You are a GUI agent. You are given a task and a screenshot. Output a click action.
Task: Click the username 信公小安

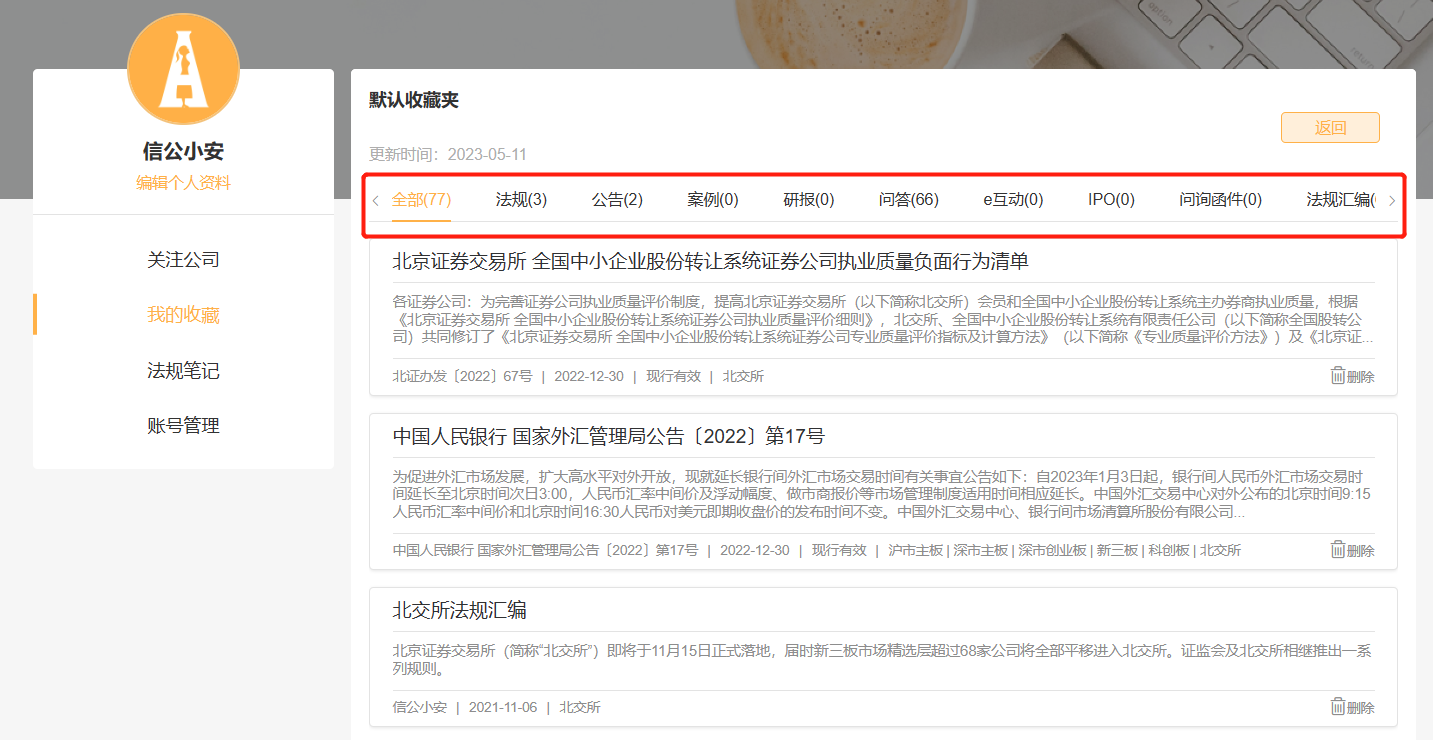tap(183, 152)
